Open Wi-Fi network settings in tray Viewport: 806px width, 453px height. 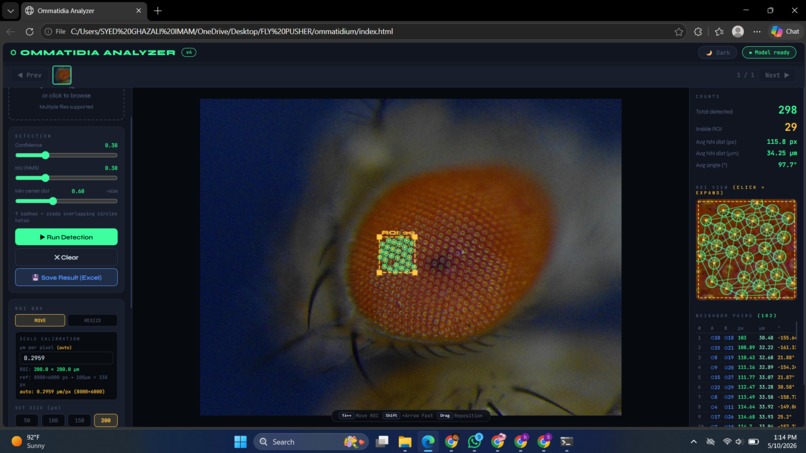pos(727,442)
